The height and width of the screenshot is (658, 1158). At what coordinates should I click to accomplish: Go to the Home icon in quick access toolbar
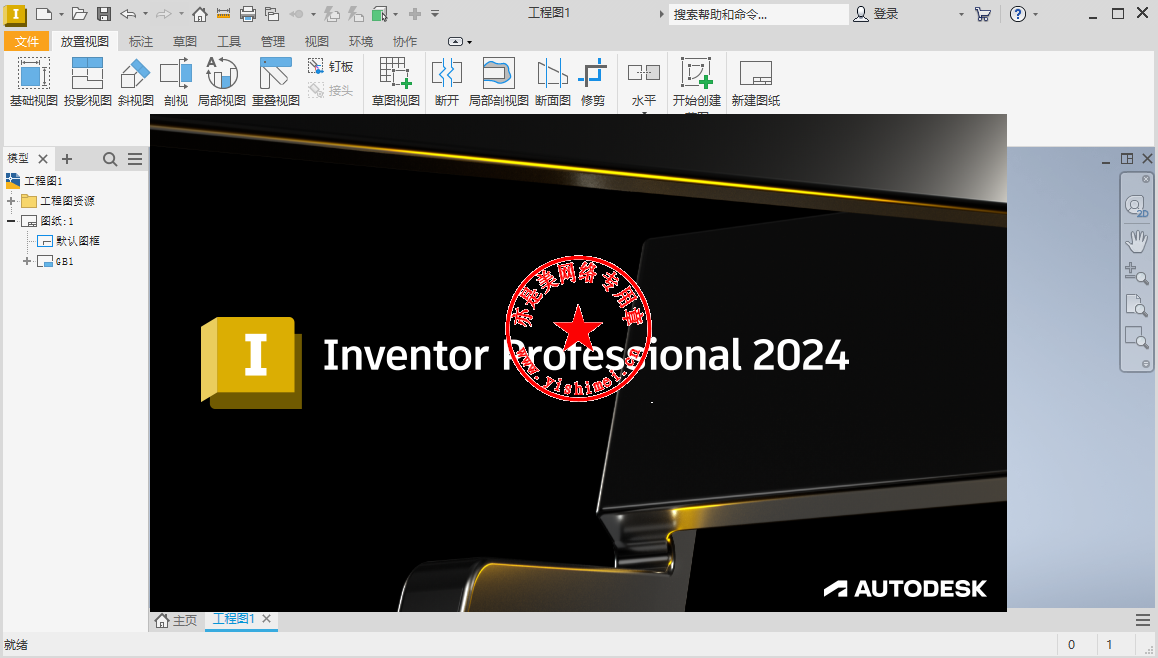click(199, 13)
